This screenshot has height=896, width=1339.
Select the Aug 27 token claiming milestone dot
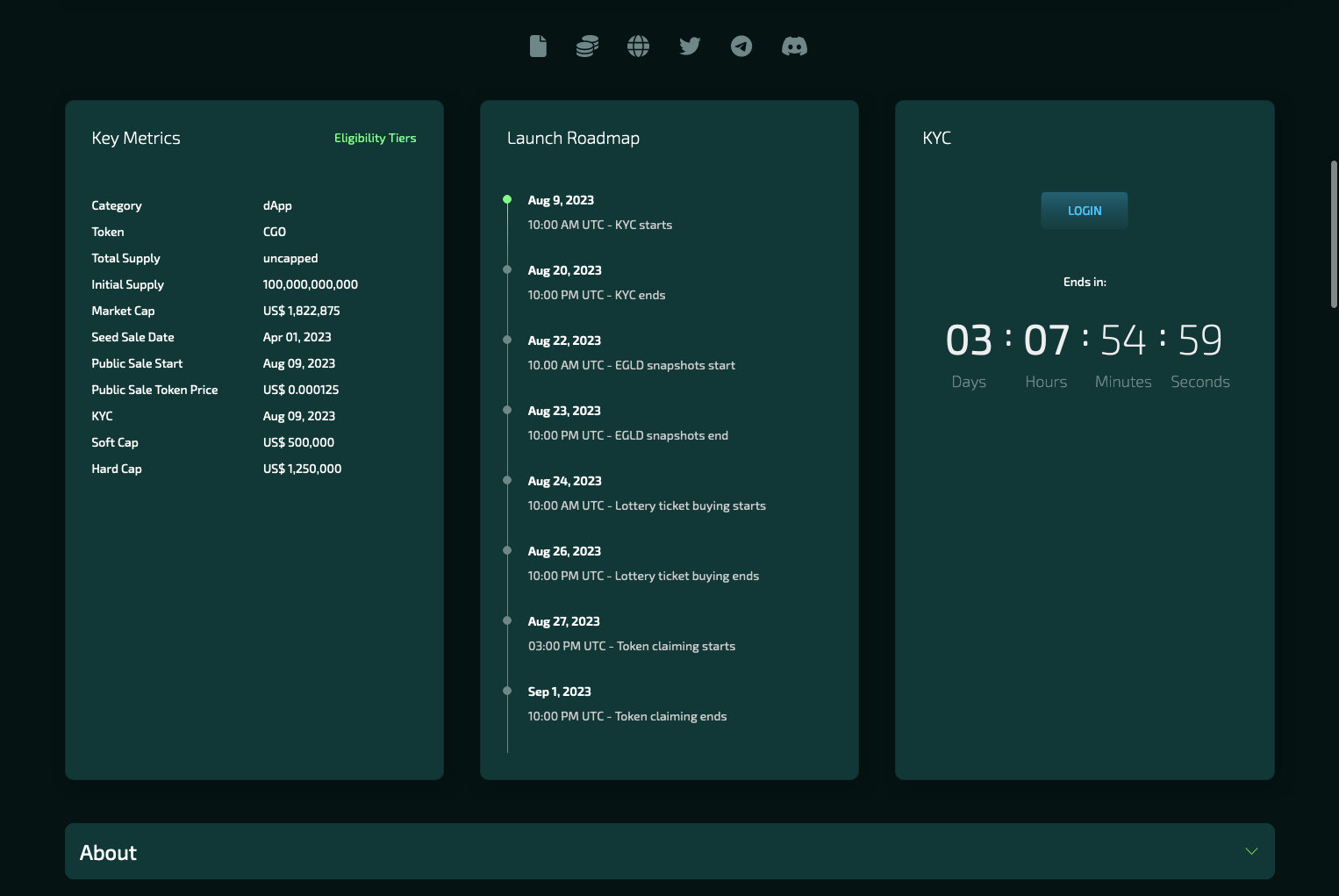click(x=507, y=620)
